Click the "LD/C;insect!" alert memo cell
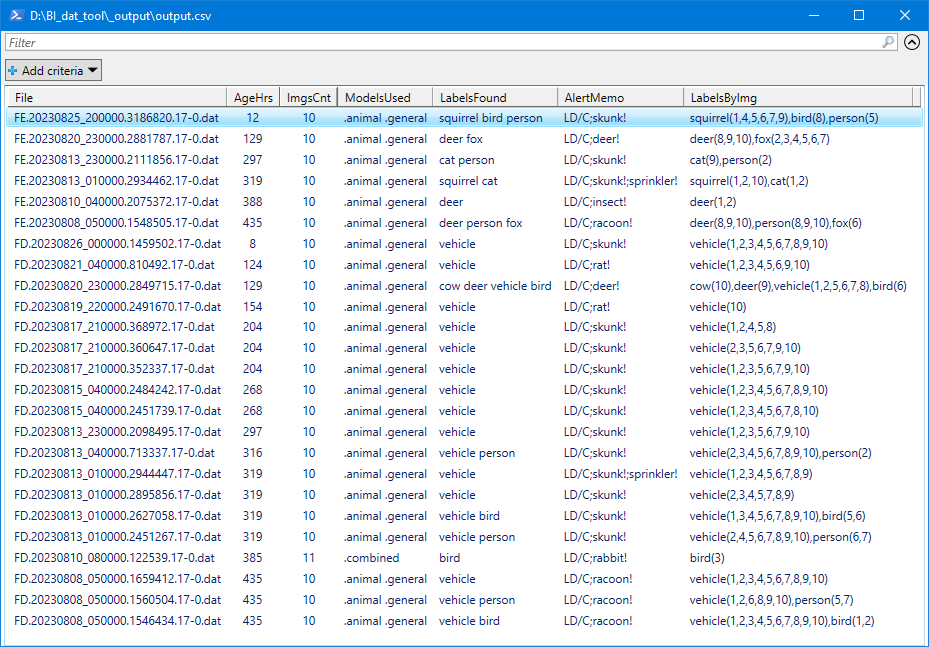929x647 pixels. (595, 202)
